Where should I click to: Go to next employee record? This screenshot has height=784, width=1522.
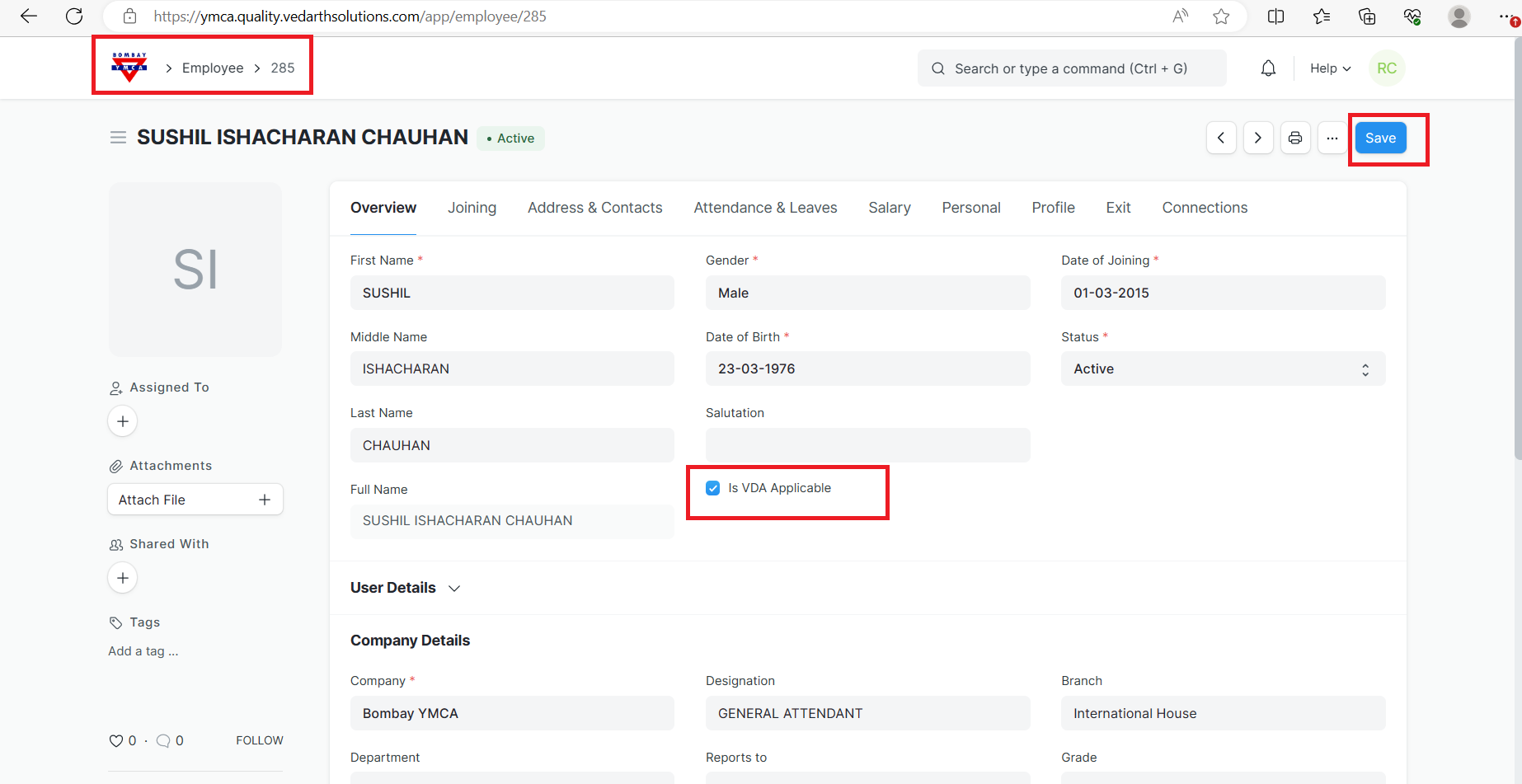[x=1258, y=138]
